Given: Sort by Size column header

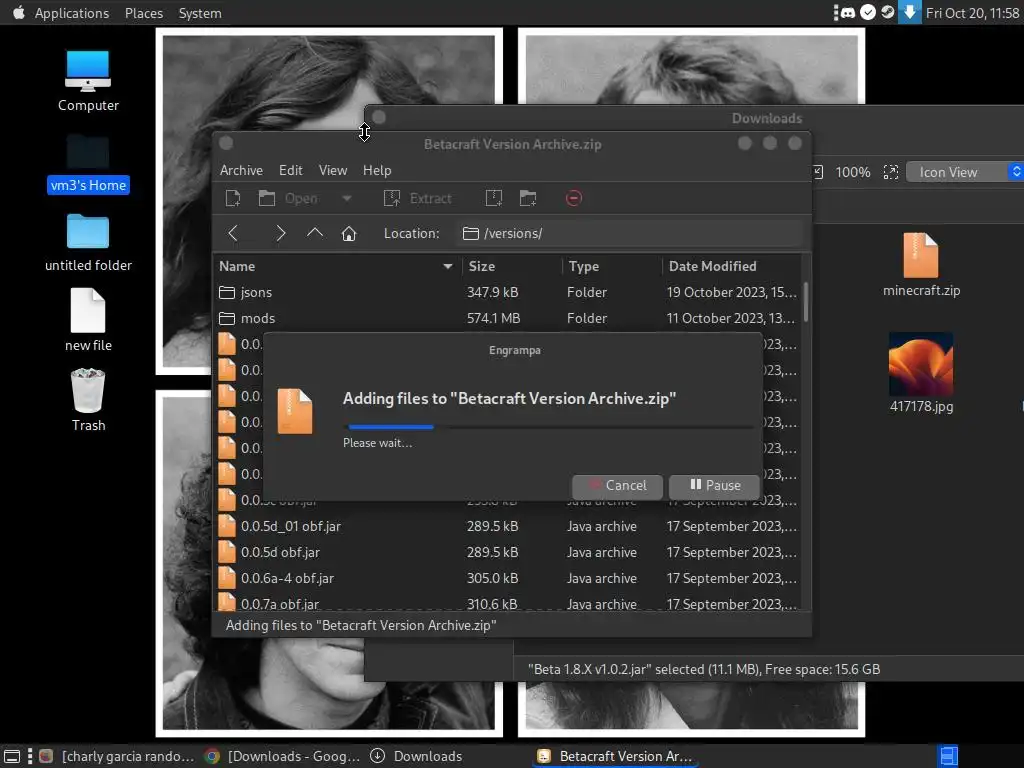Looking at the screenshot, I should 512,266.
